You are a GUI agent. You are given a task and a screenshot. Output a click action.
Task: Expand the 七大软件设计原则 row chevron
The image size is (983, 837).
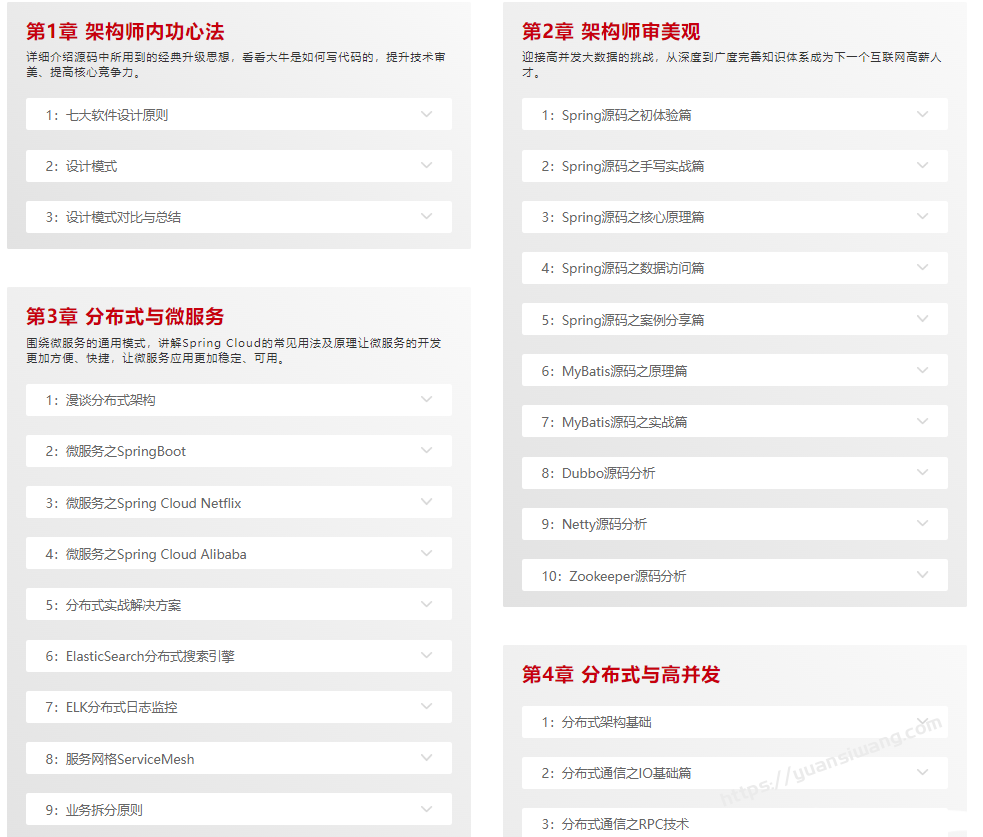(x=426, y=114)
